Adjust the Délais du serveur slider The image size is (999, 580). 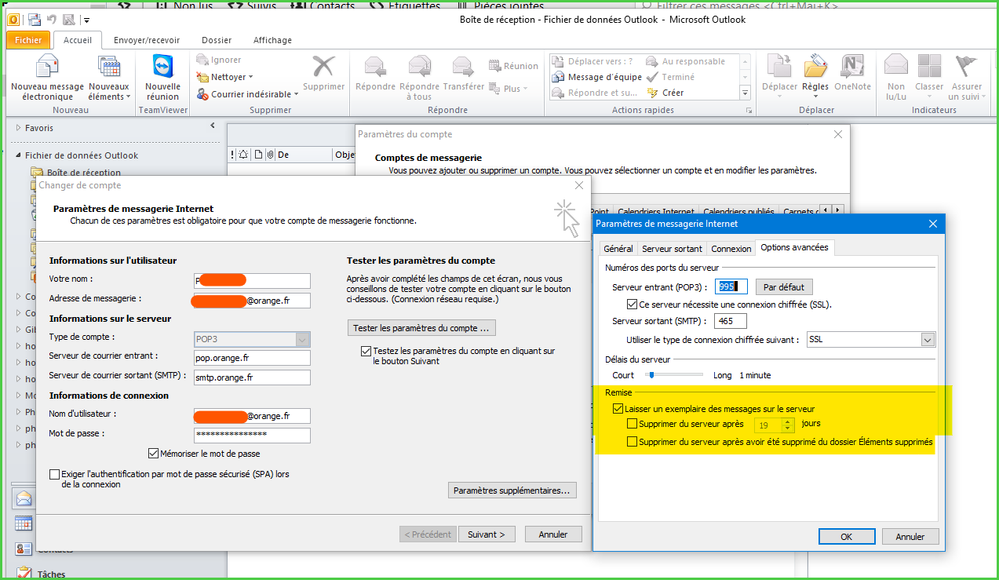pos(651,375)
